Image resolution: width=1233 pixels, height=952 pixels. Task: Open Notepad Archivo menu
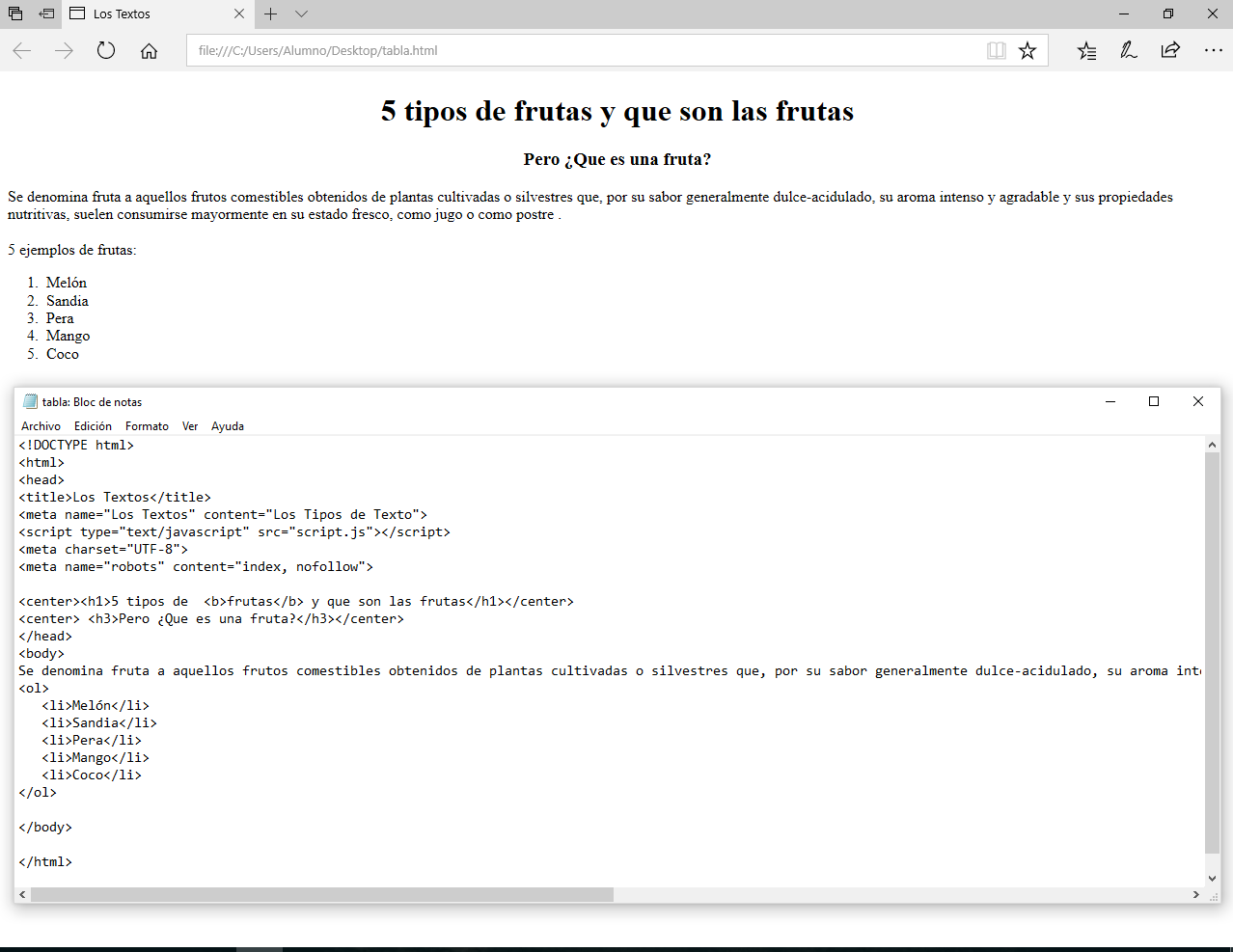pyautogui.click(x=41, y=426)
